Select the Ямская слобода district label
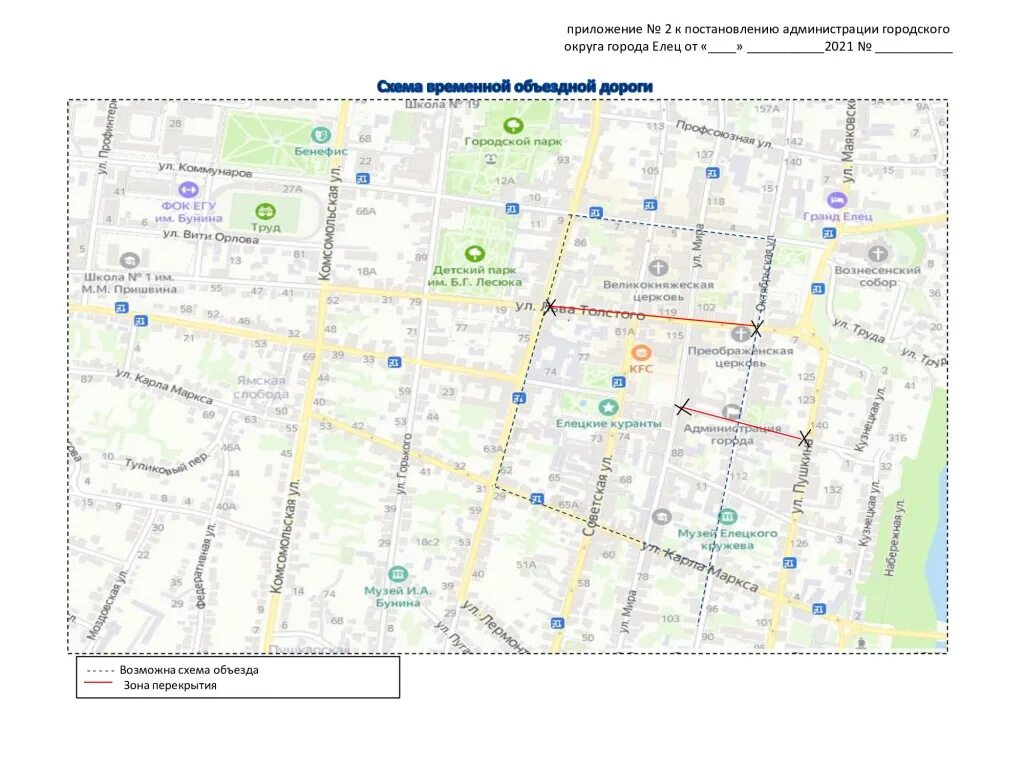The width and height of the screenshot is (1024, 768). point(261,387)
